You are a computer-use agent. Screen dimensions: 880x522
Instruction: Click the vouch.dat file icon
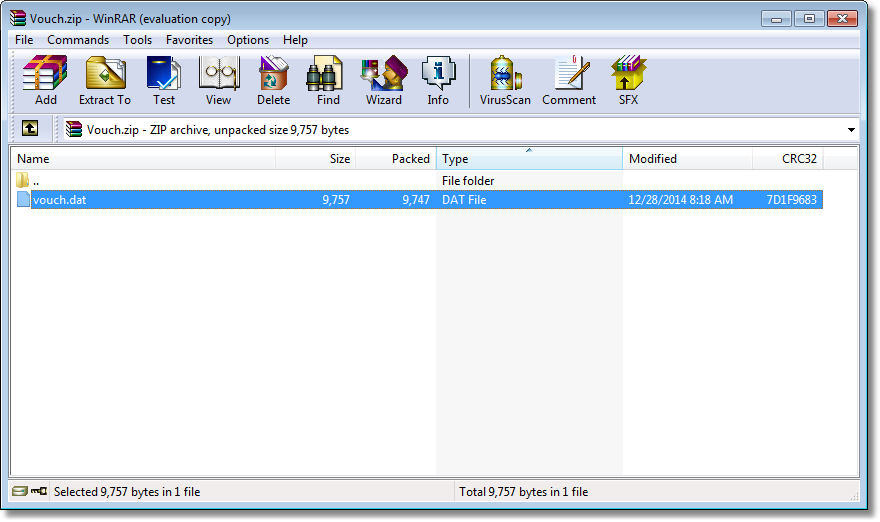(23, 199)
